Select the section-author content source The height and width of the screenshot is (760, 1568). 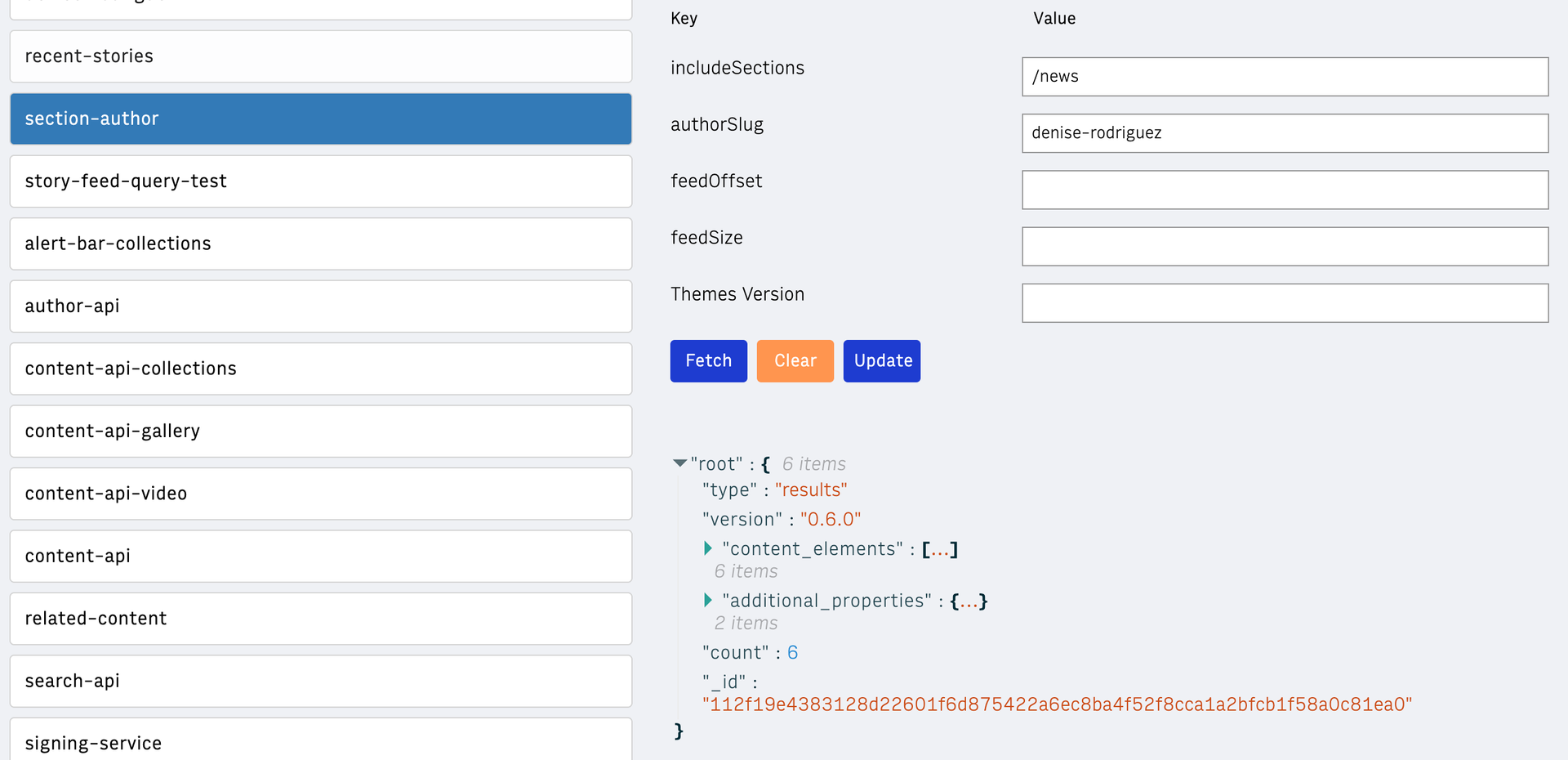[x=321, y=118]
